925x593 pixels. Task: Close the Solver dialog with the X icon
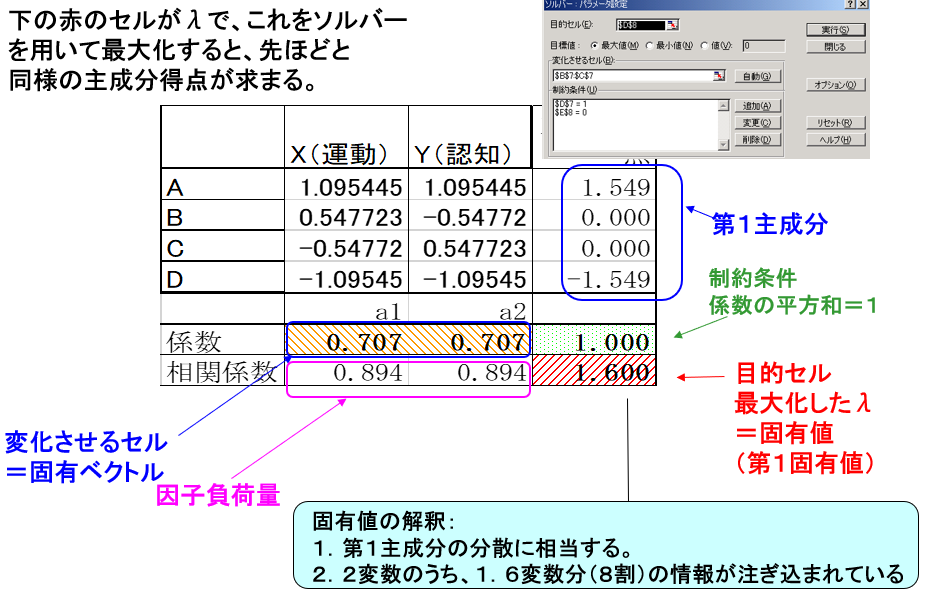(862, 4)
